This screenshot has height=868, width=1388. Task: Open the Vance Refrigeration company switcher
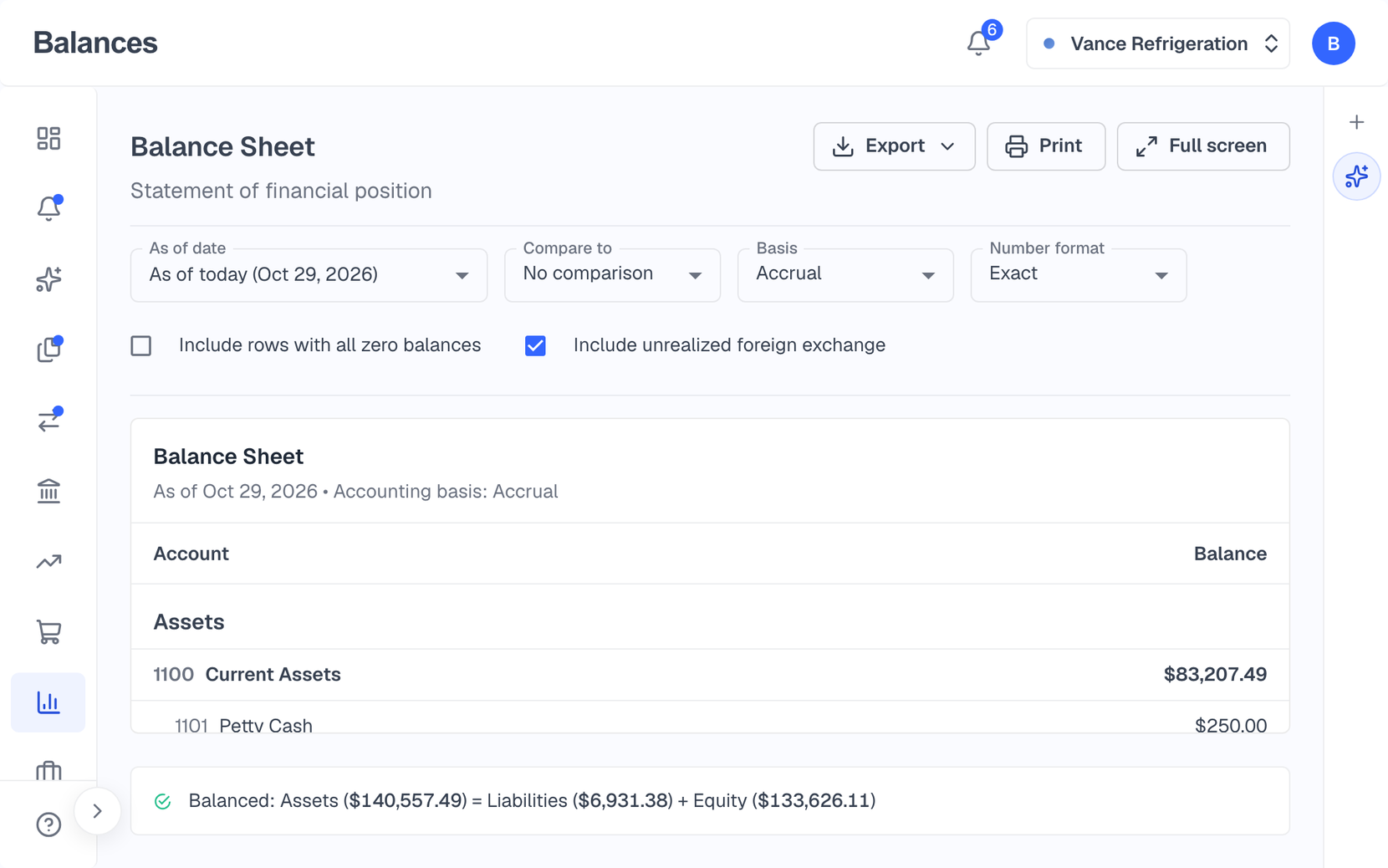pyautogui.click(x=1158, y=43)
